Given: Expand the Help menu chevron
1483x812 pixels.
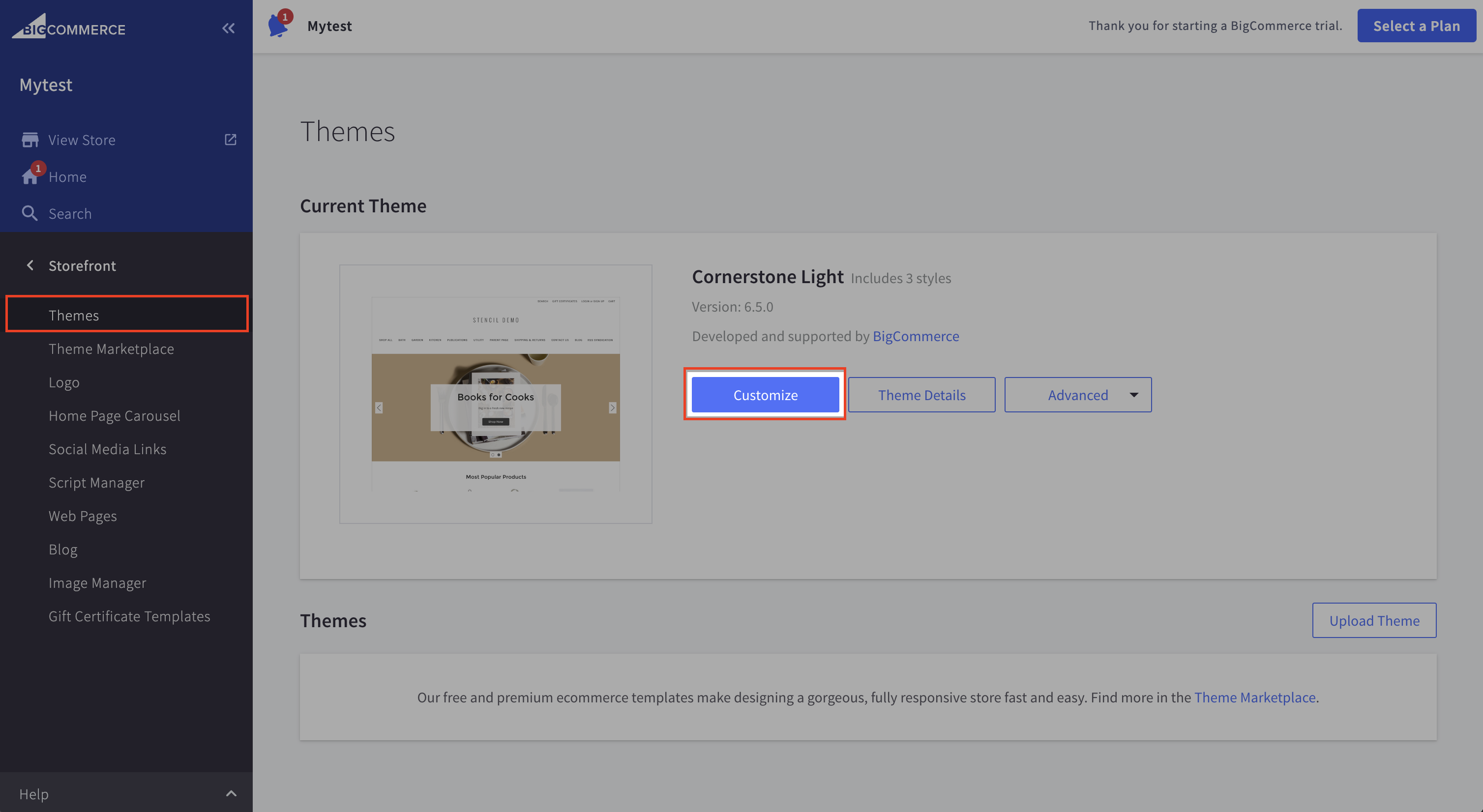Looking at the screenshot, I should [x=231, y=794].
